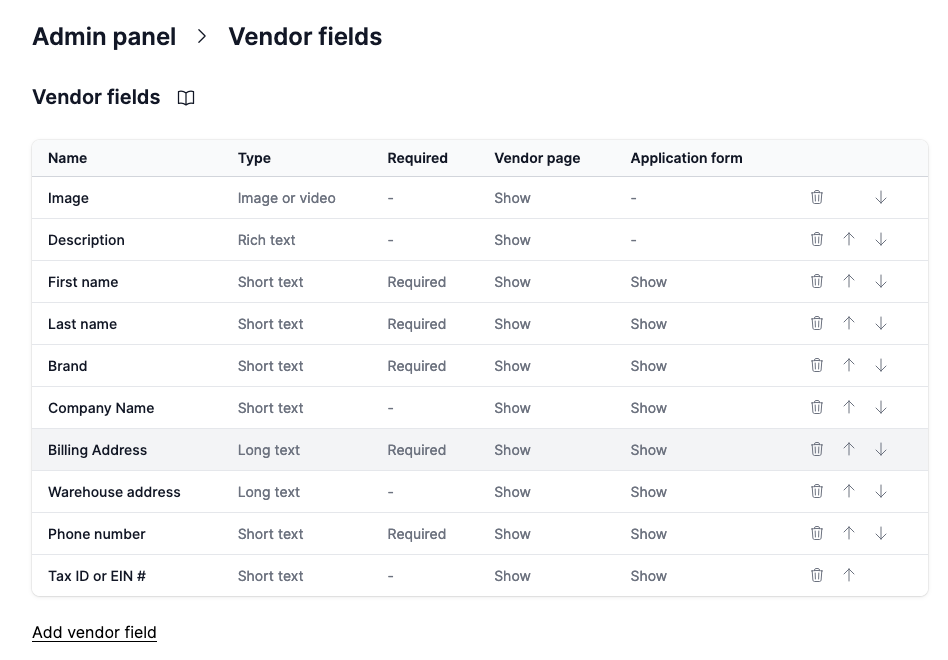Move the Tax ID or EIN # field up
This screenshot has width=948, height=660.
[x=849, y=575]
